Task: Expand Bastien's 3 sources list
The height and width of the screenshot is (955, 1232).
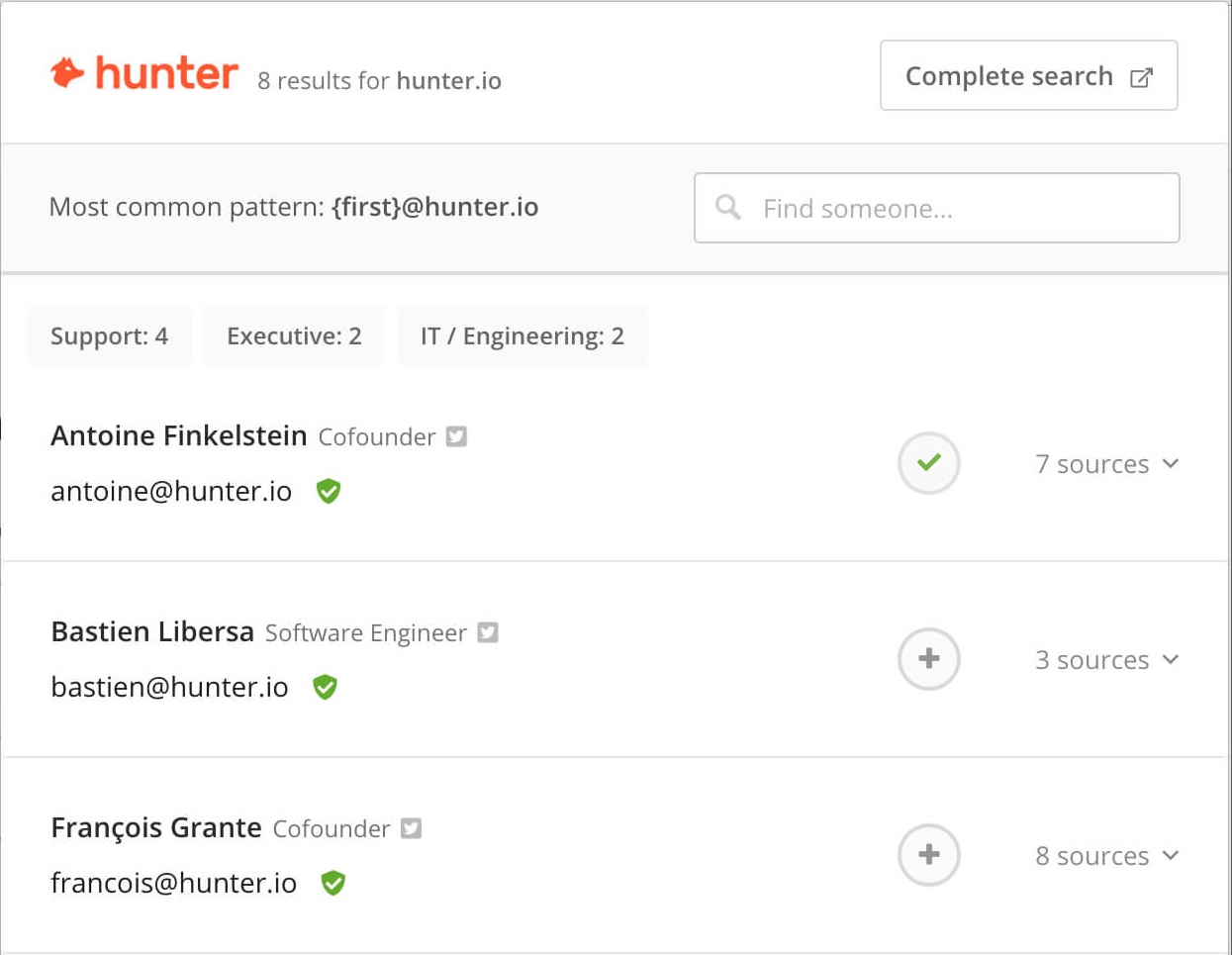Action: [x=1106, y=660]
